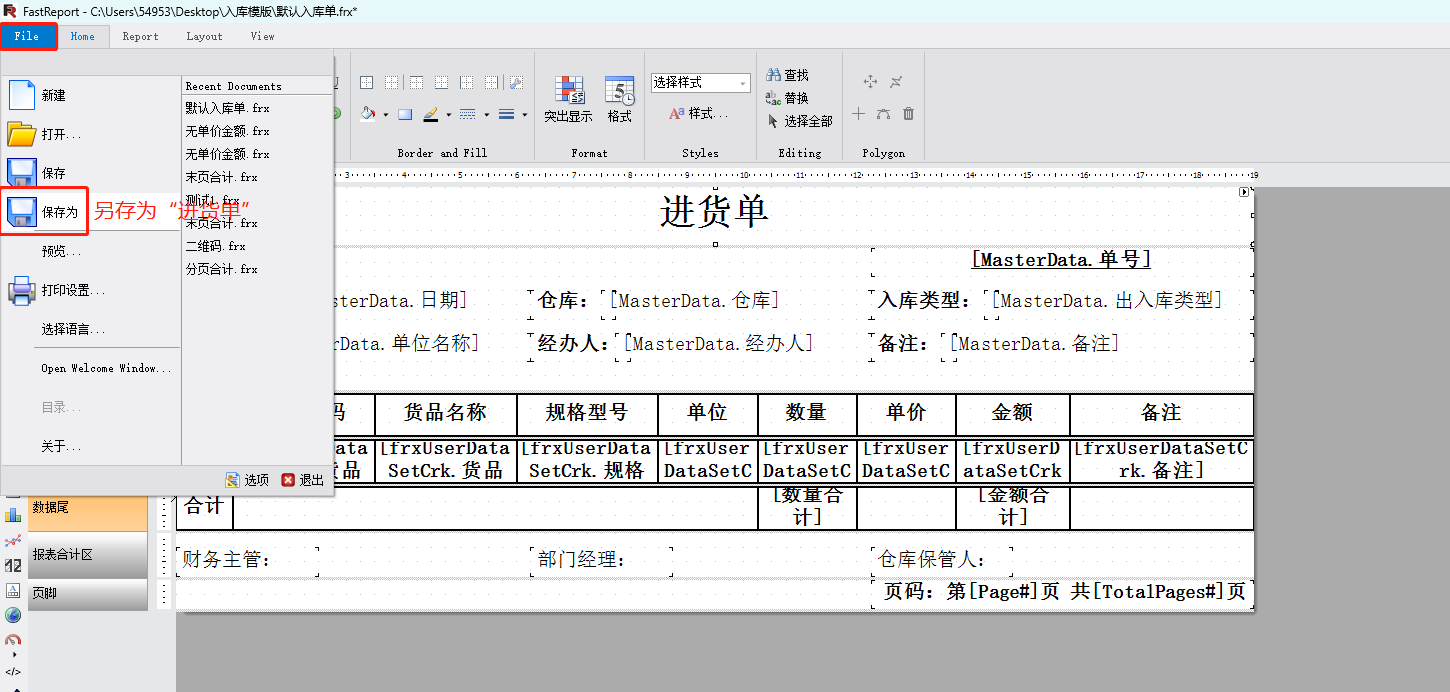Click the border line color brush
The width and height of the screenshot is (1450, 692).
431,114
